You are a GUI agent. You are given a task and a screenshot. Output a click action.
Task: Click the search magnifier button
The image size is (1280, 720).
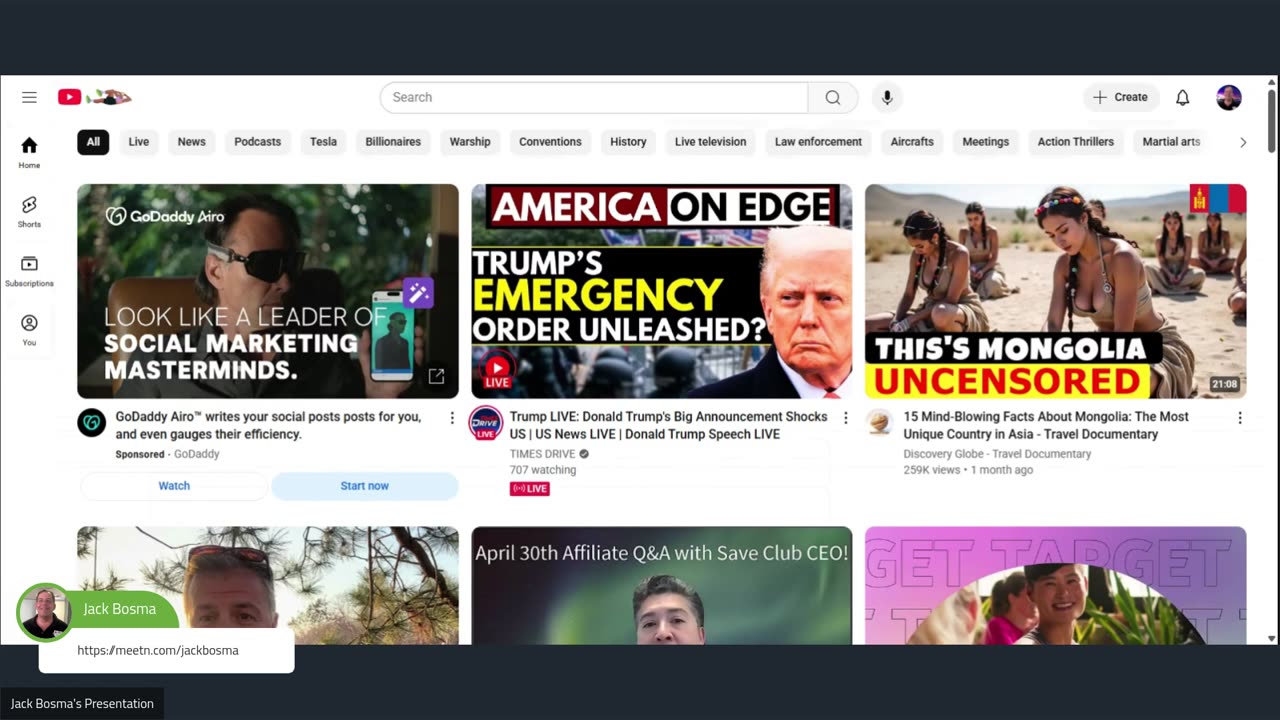pos(833,97)
